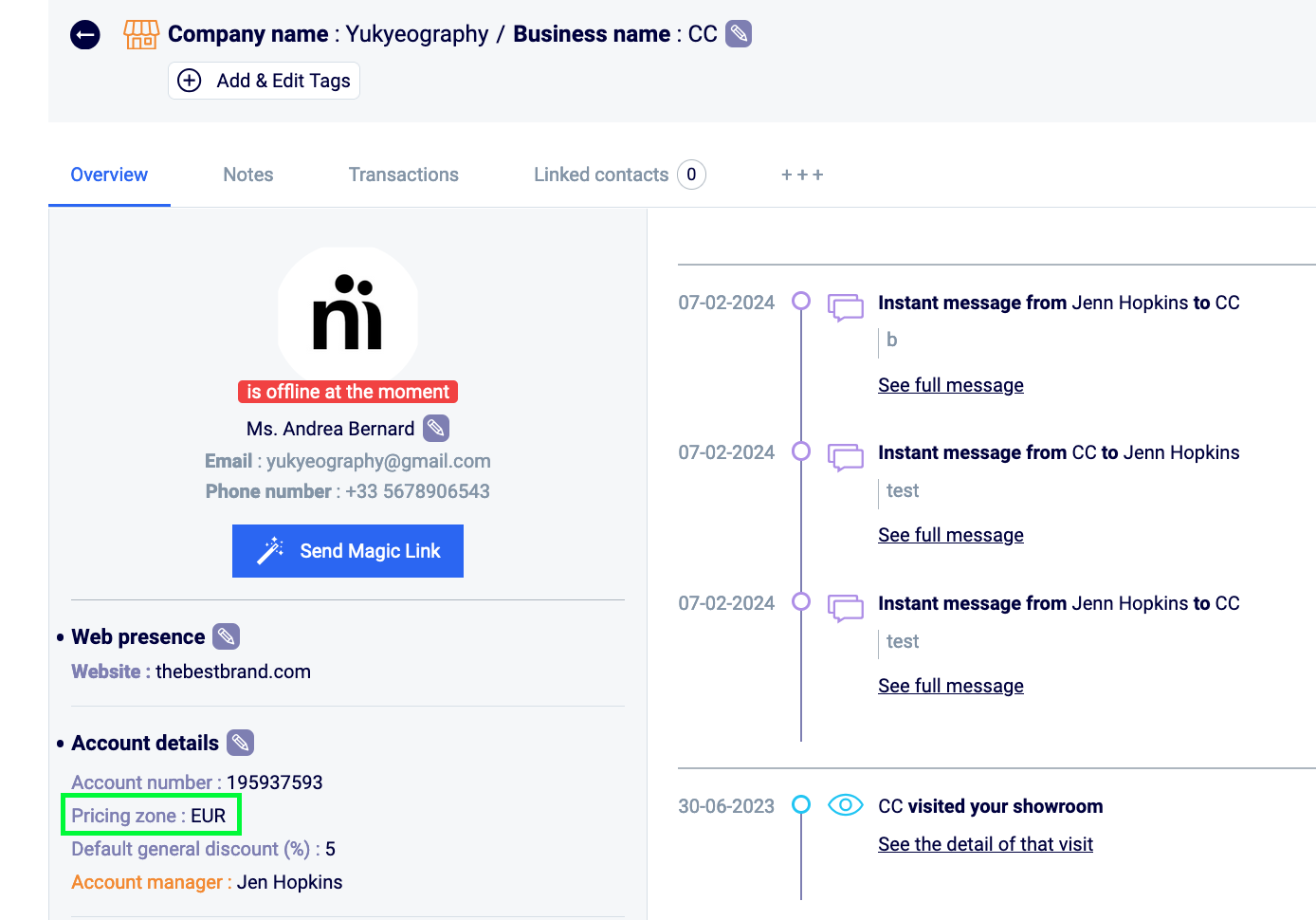Open the Notes tab
1316x920 pixels.
[x=248, y=175]
